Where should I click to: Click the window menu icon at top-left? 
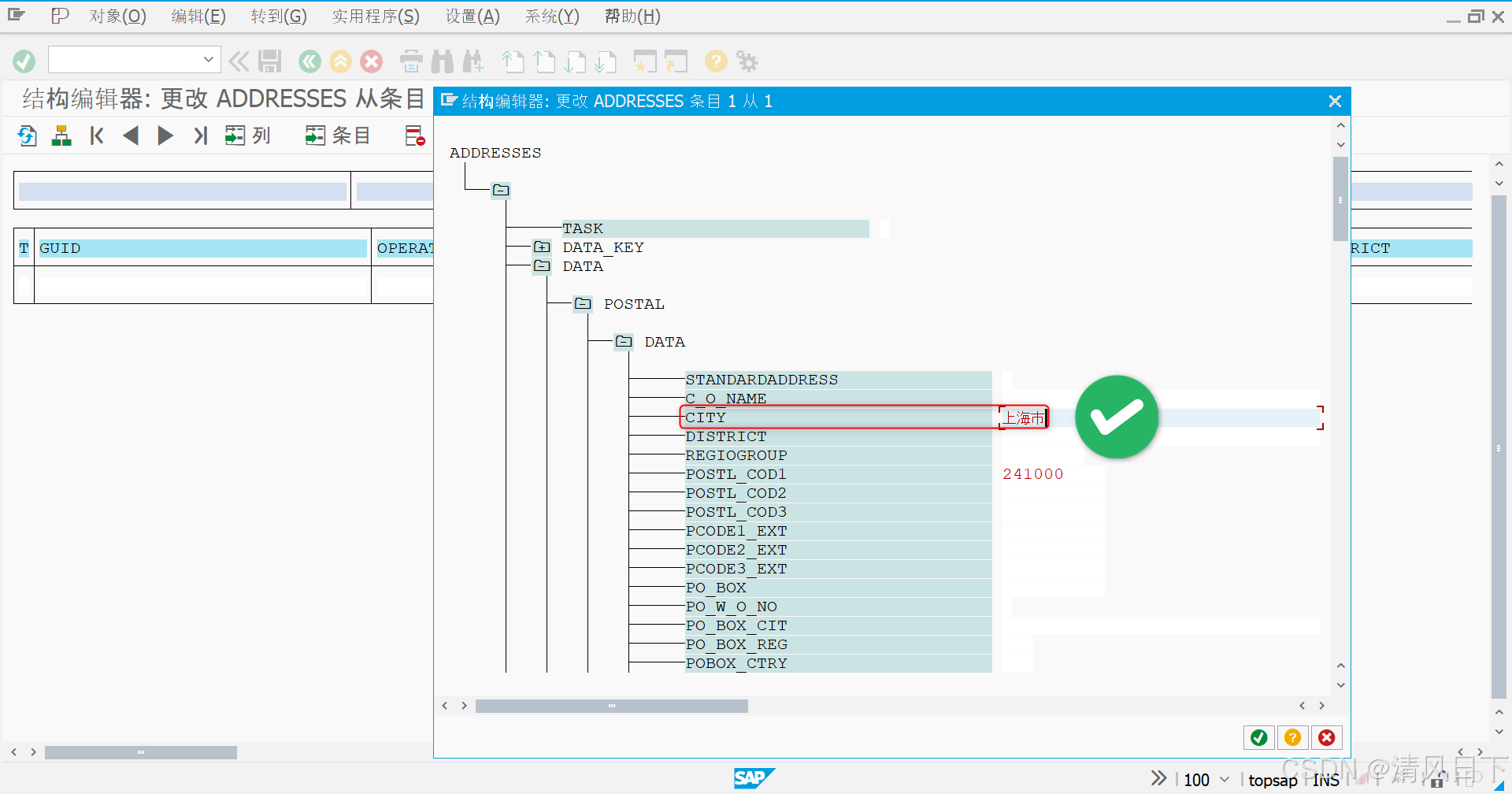coord(17,15)
